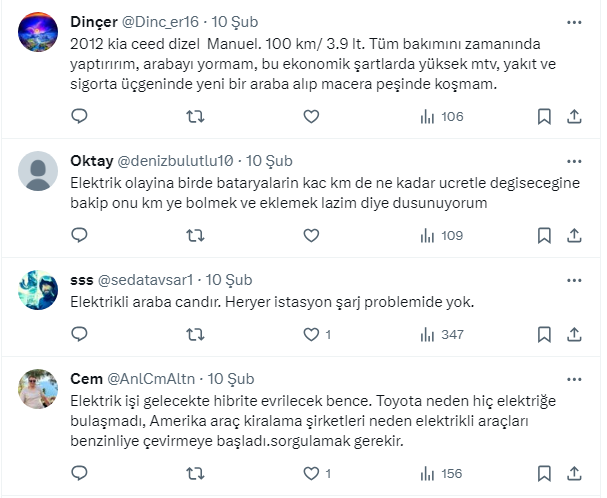The image size is (607, 498).
Task: Open the @denizbulutlu10 profile handle
Action: coord(176,160)
